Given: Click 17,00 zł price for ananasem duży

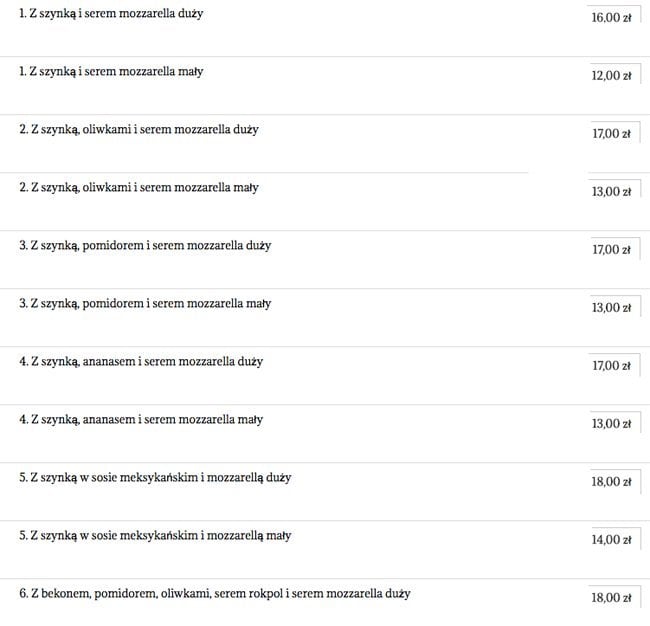Looking at the screenshot, I should tap(614, 366).
